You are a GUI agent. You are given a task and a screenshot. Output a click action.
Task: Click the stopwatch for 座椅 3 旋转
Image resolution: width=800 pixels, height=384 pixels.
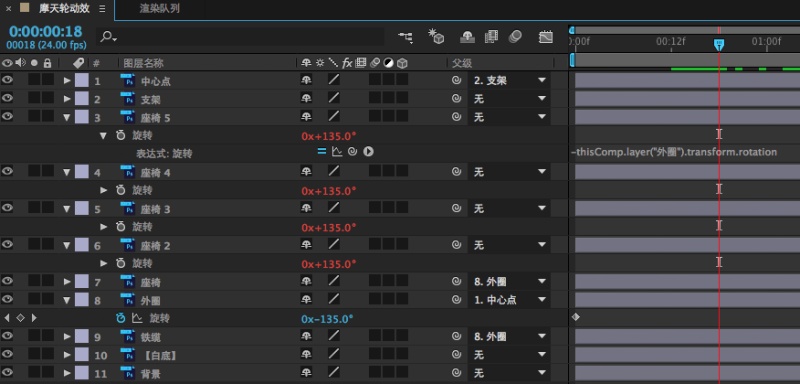[120, 227]
